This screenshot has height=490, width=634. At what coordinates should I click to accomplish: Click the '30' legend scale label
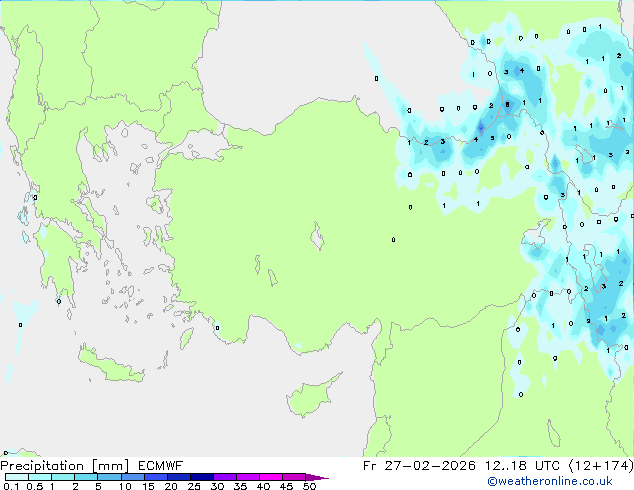pyautogui.click(x=217, y=486)
